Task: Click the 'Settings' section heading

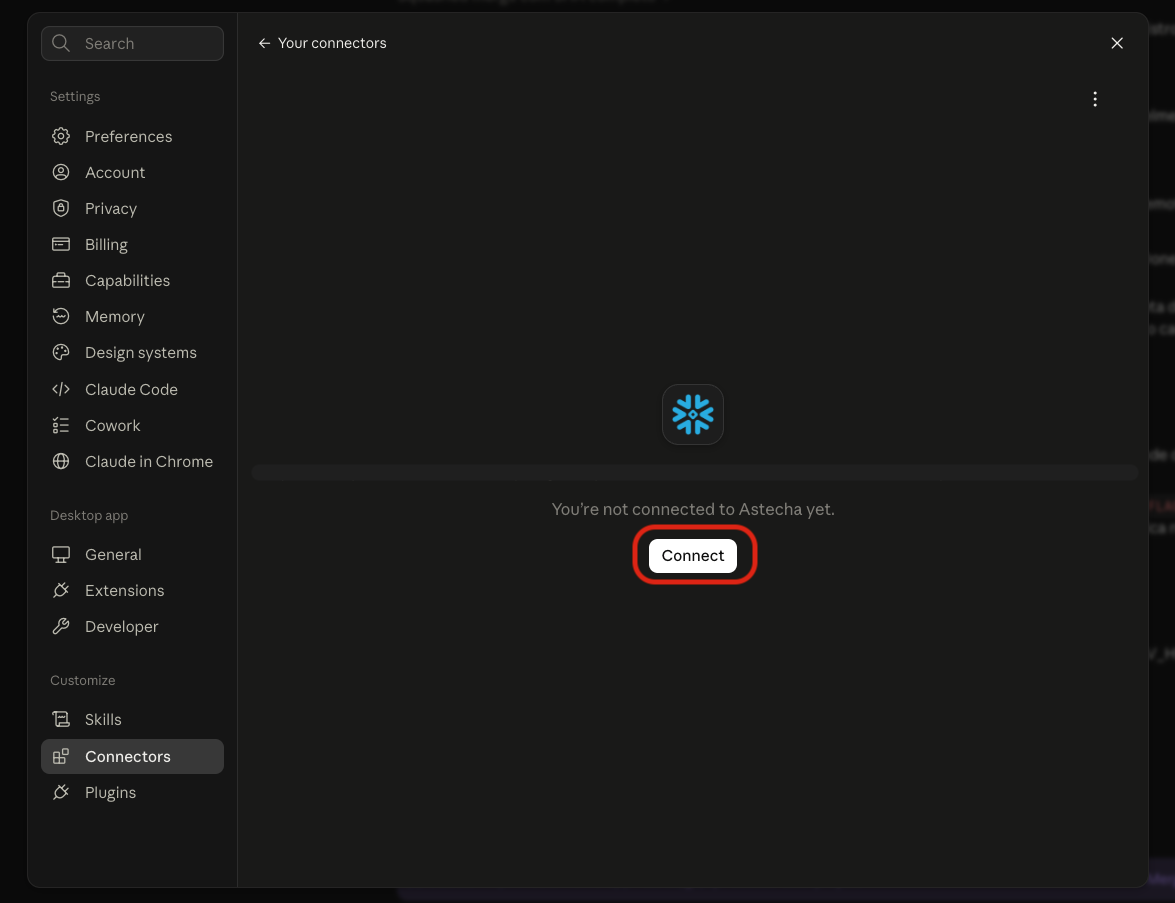Action: click(75, 97)
